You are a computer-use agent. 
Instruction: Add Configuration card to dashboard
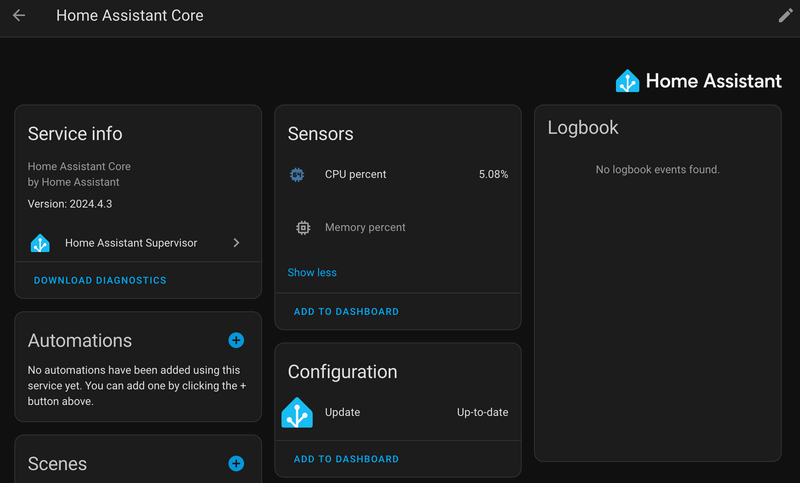346,460
